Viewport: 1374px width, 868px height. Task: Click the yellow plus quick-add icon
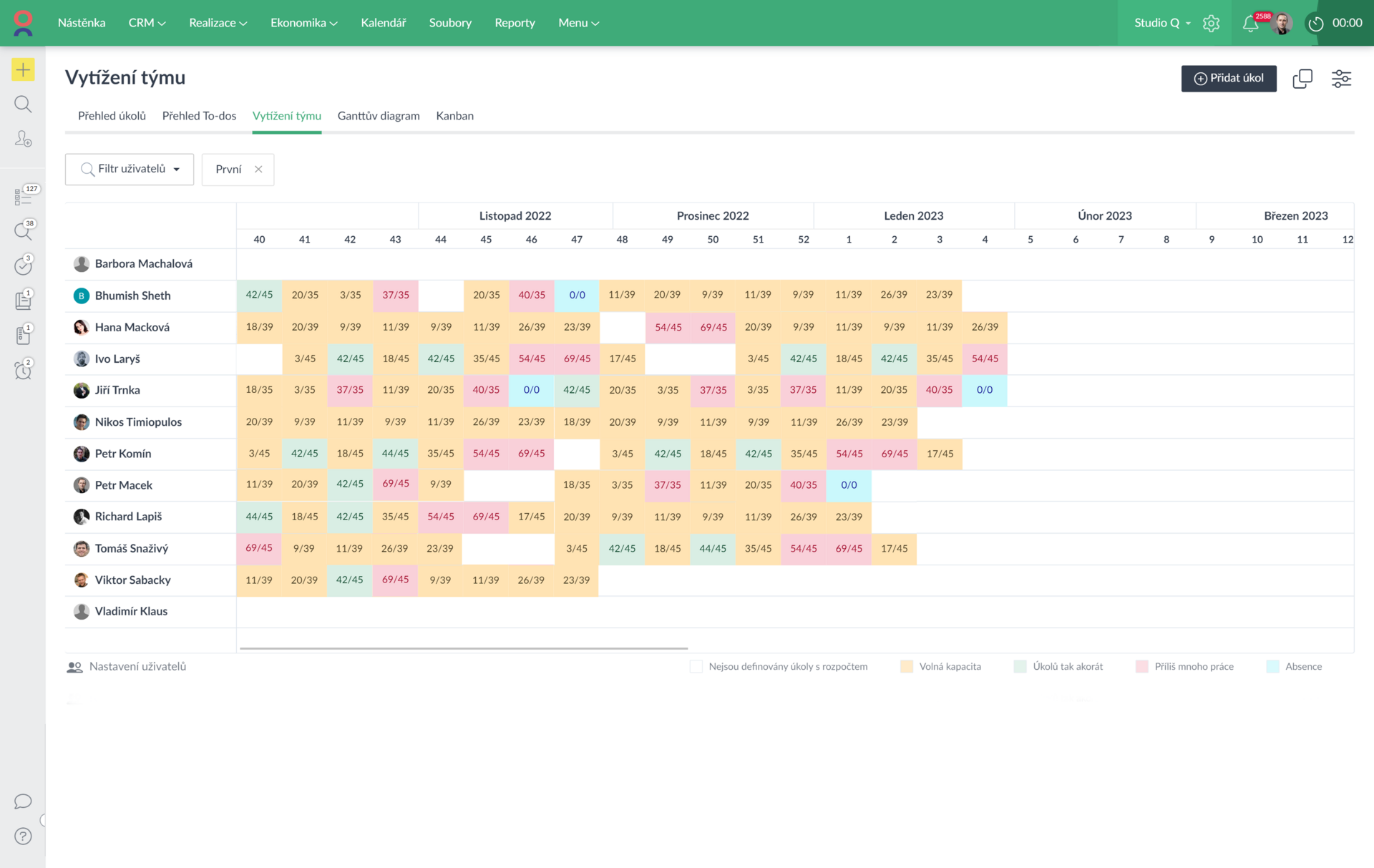click(23, 69)
